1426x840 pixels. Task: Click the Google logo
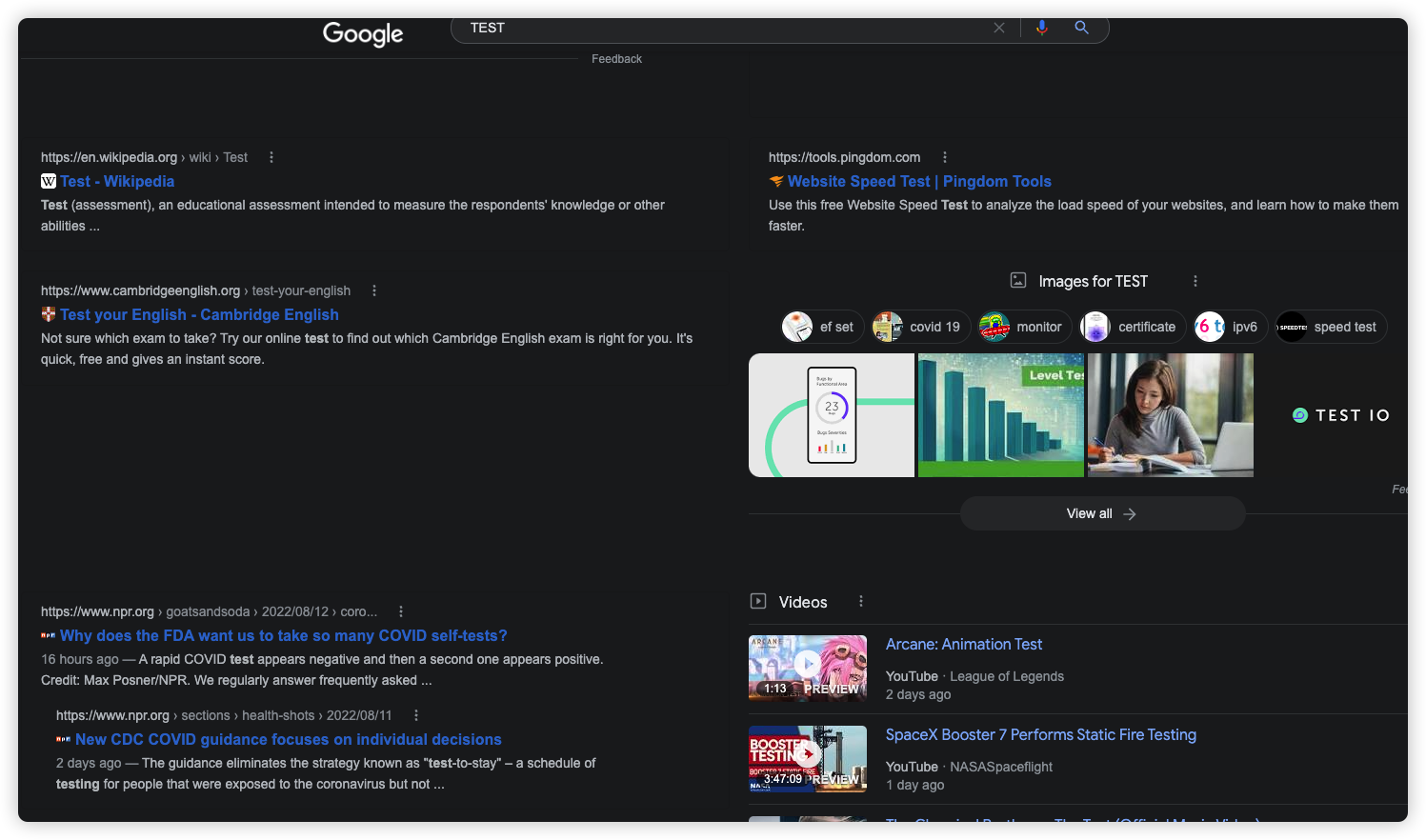[x=363, y=33]
